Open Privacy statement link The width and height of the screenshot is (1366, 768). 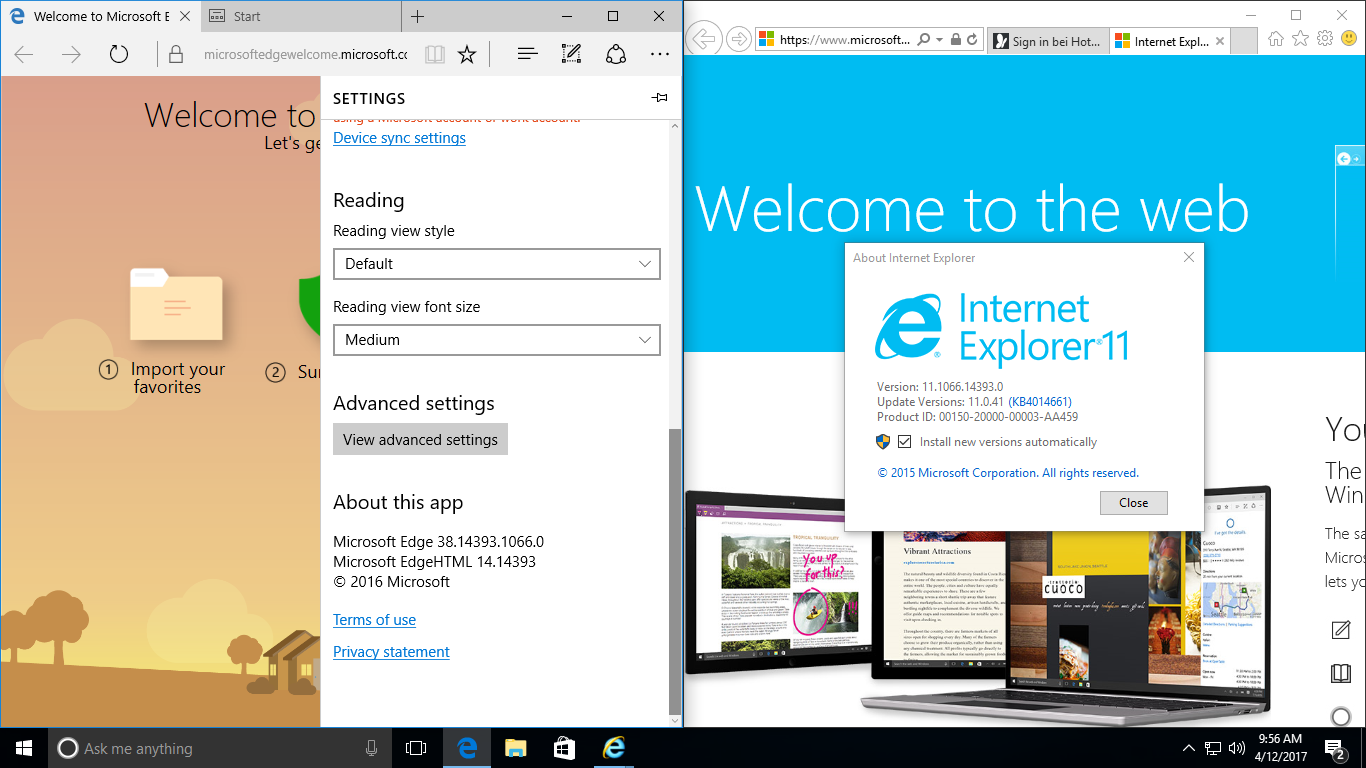tap(391, 652)
